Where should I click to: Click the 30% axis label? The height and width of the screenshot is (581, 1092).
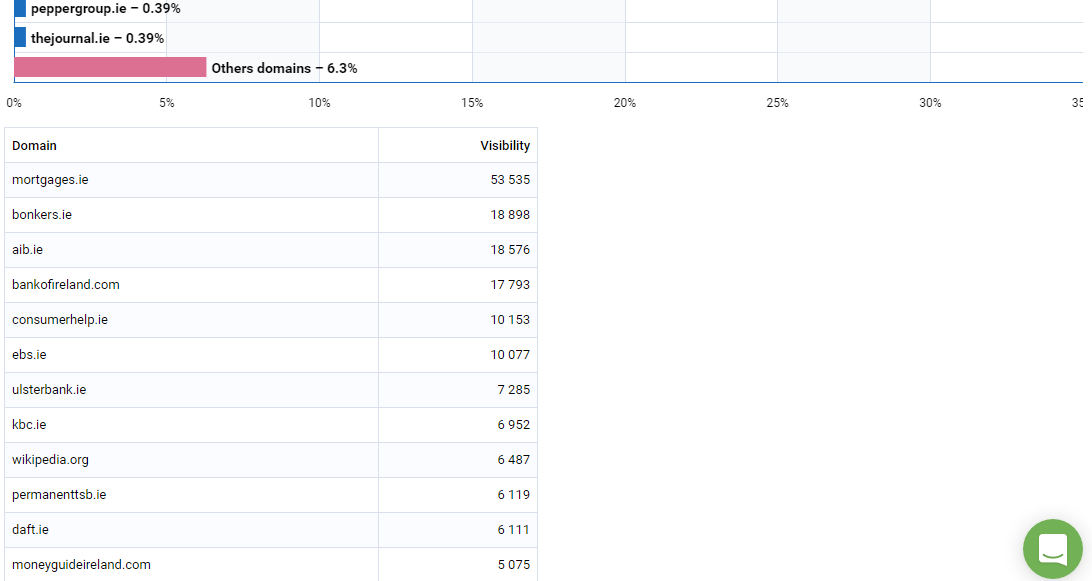930,103
